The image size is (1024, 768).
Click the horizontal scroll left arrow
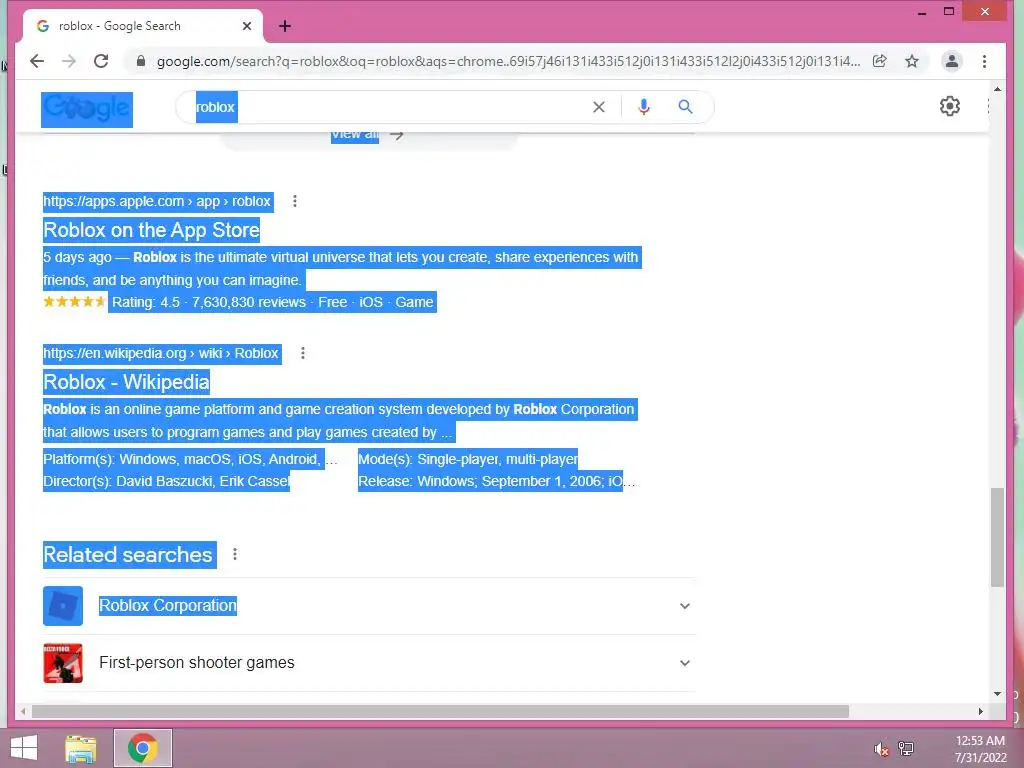point(24,711)
